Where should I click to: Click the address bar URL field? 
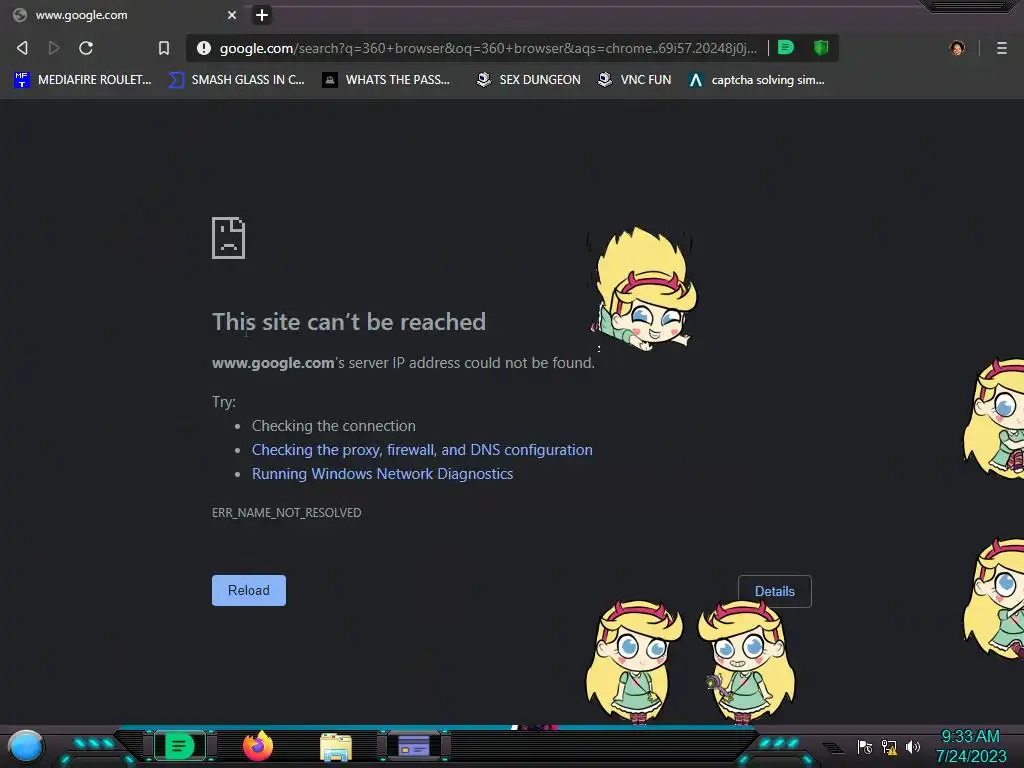488,48
